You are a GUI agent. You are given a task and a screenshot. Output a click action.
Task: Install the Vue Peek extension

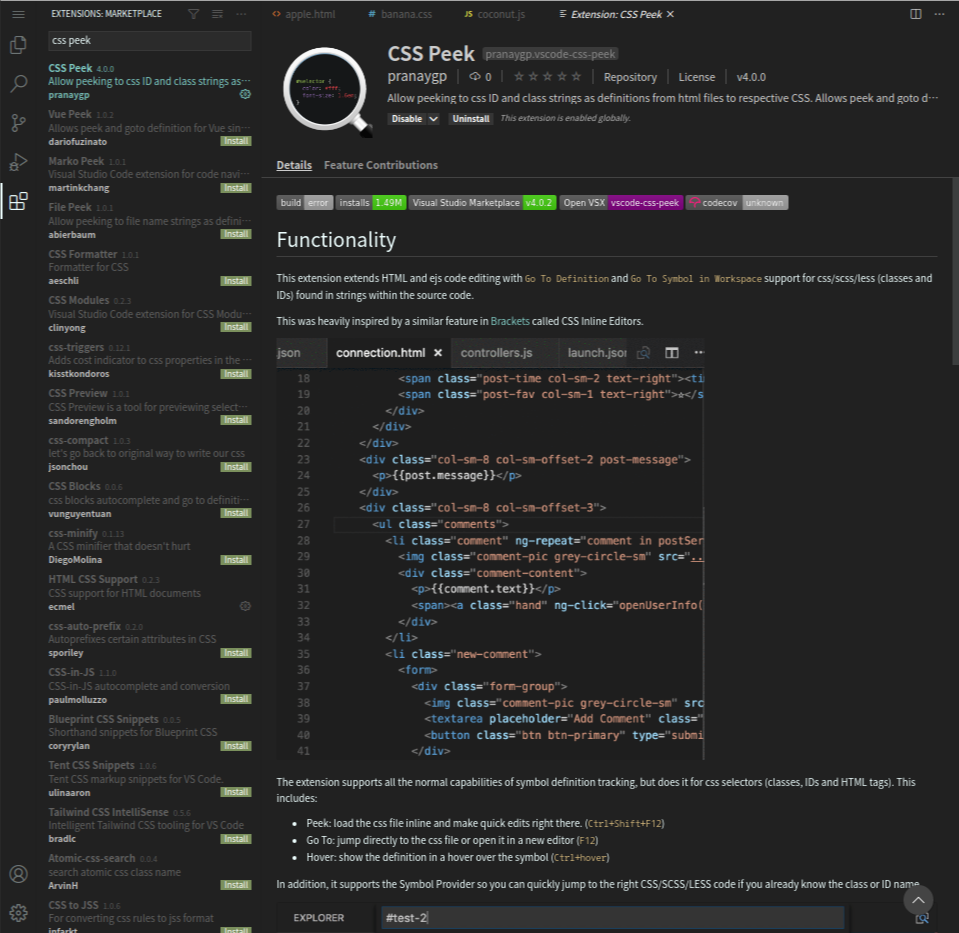pos(235,141)
